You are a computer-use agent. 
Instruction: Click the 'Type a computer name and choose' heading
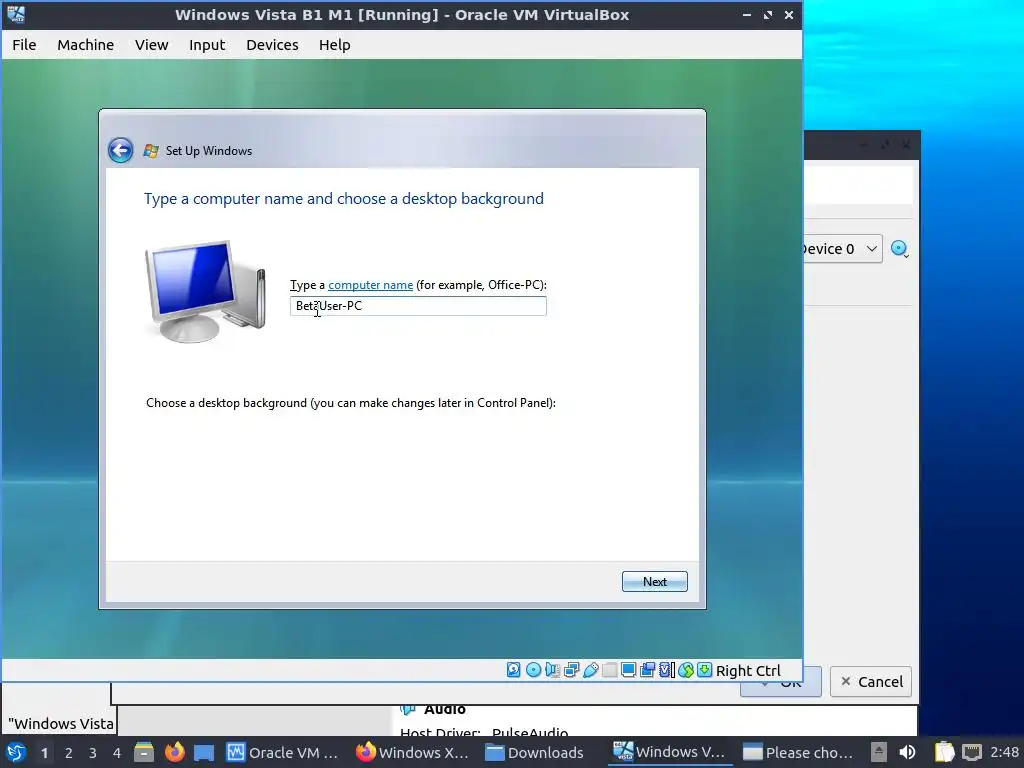(344, 199)
